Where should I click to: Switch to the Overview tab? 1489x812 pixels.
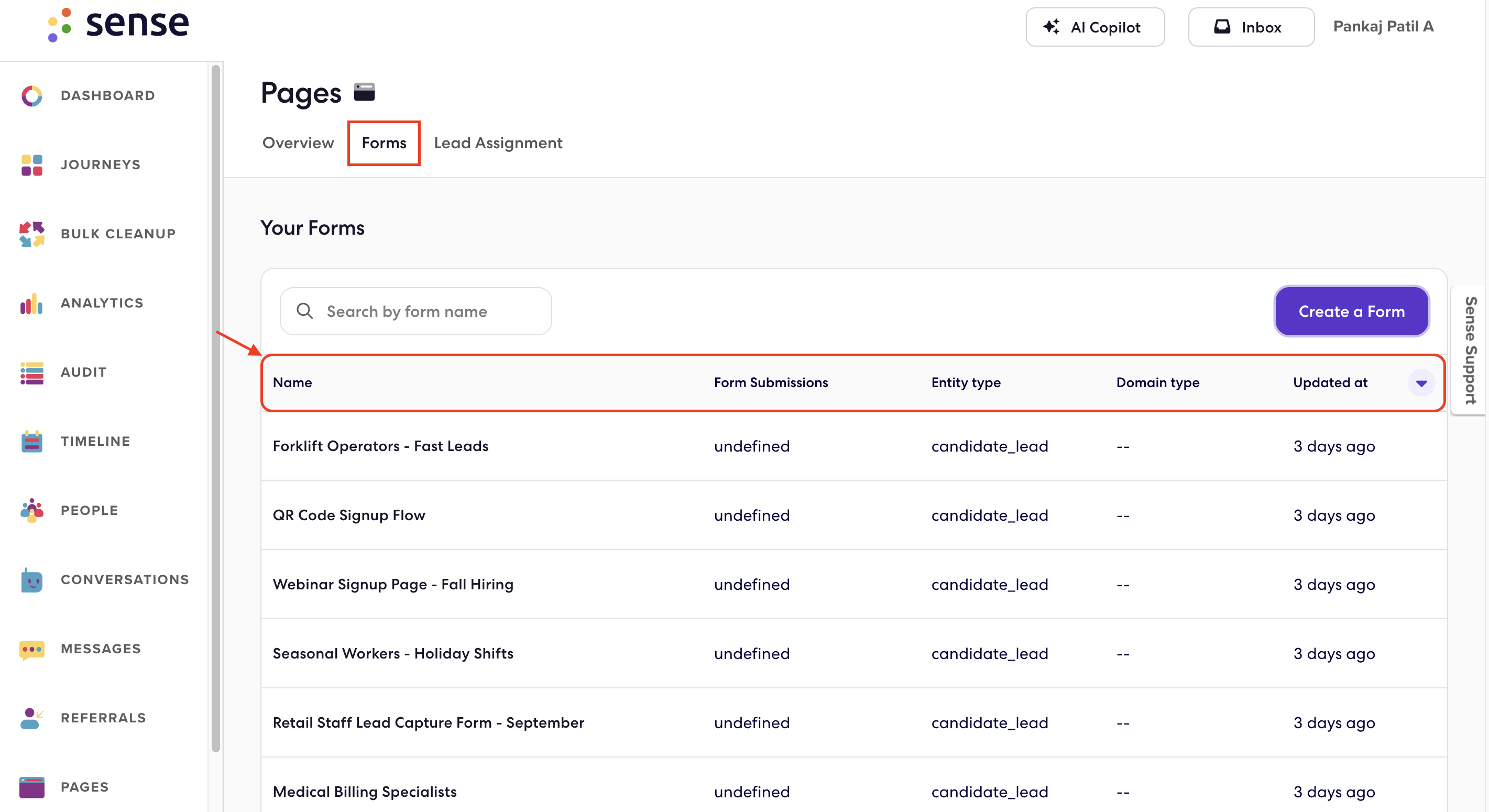tap(298, 142)
